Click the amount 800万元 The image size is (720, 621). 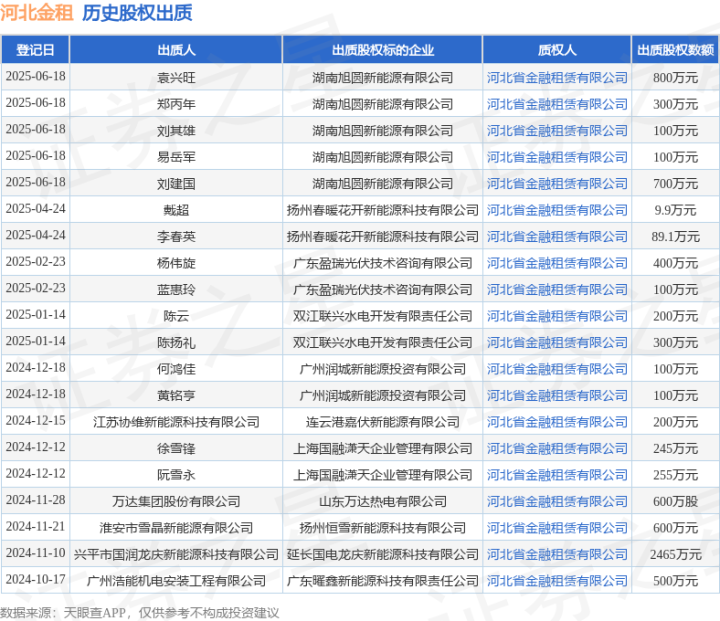[675, 78]
